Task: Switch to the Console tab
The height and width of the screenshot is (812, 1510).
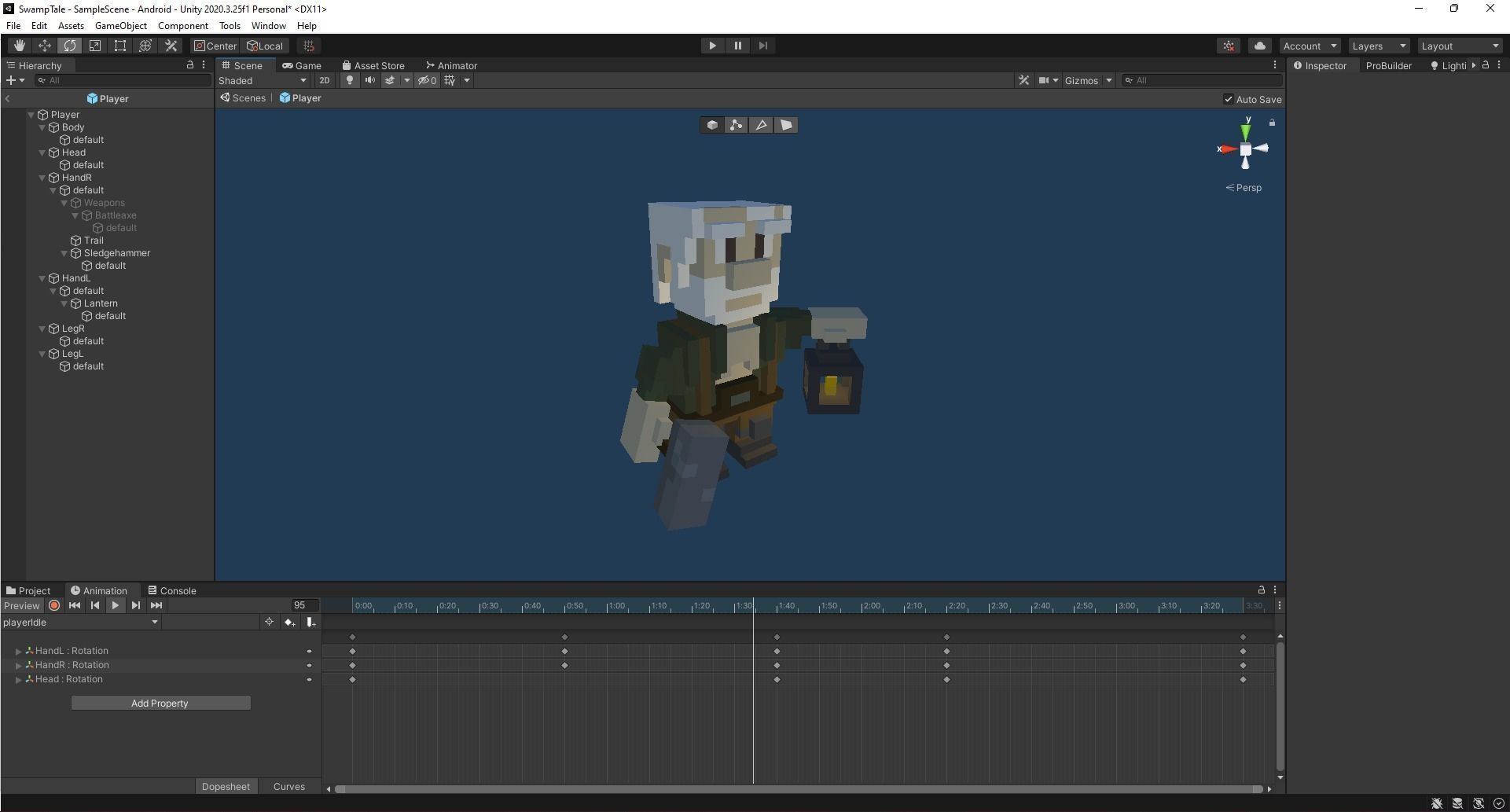Action: click(172, 590)
